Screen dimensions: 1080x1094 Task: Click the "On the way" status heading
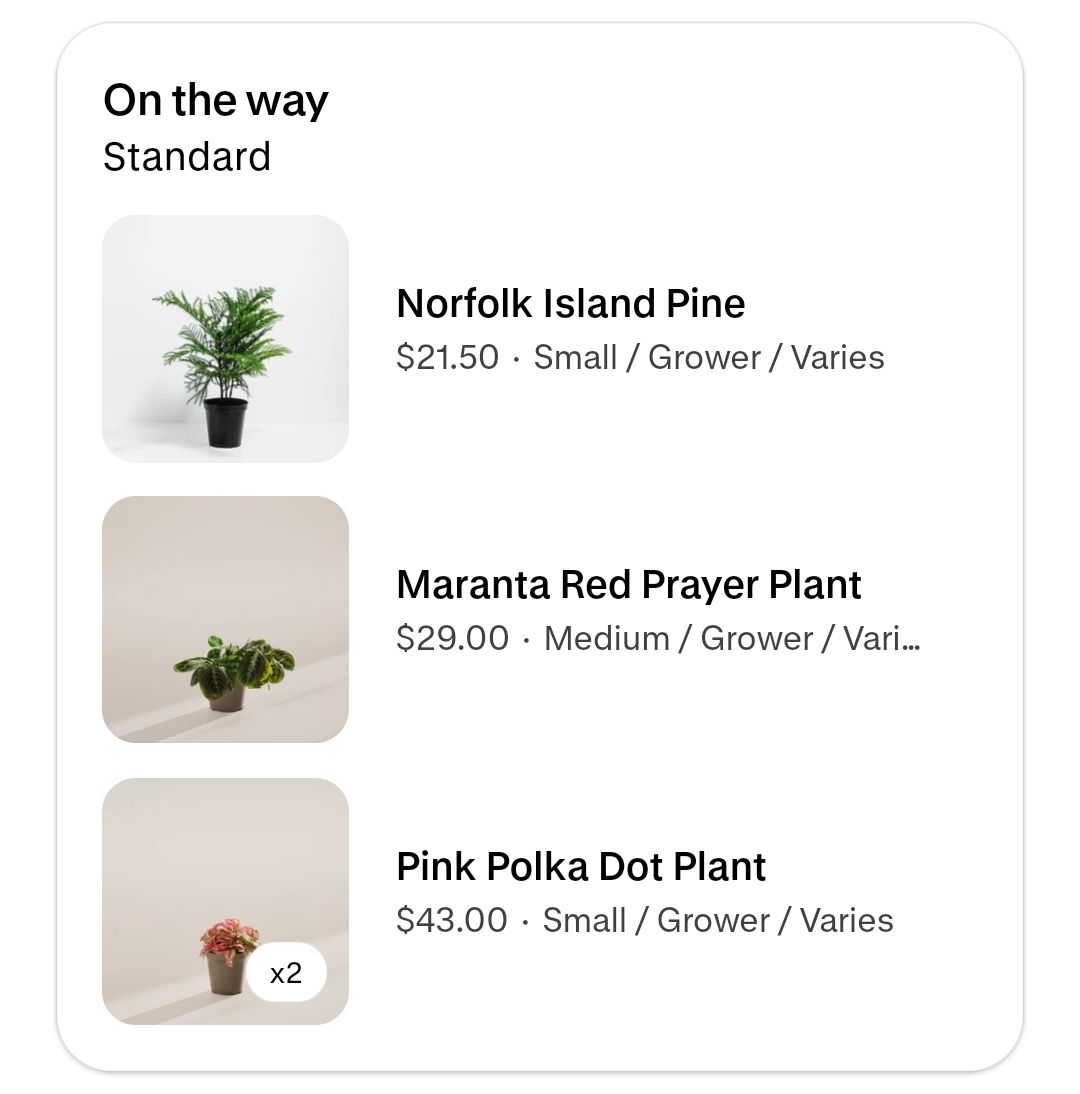[x=216, y=100]
